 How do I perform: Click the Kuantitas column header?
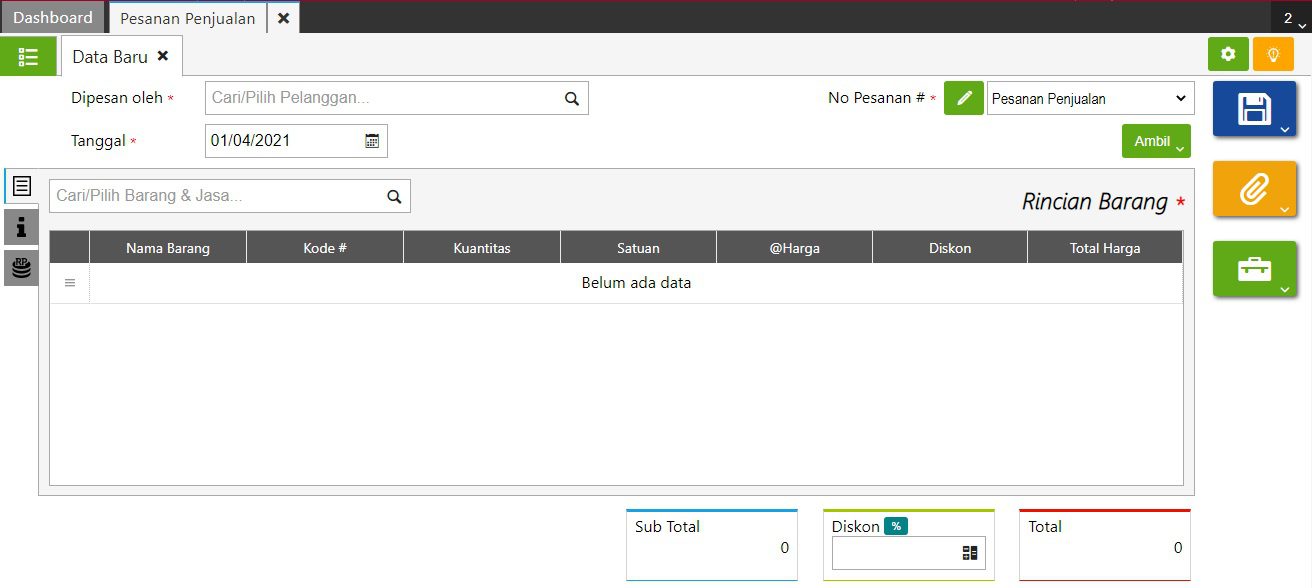(x=482, y=248)
